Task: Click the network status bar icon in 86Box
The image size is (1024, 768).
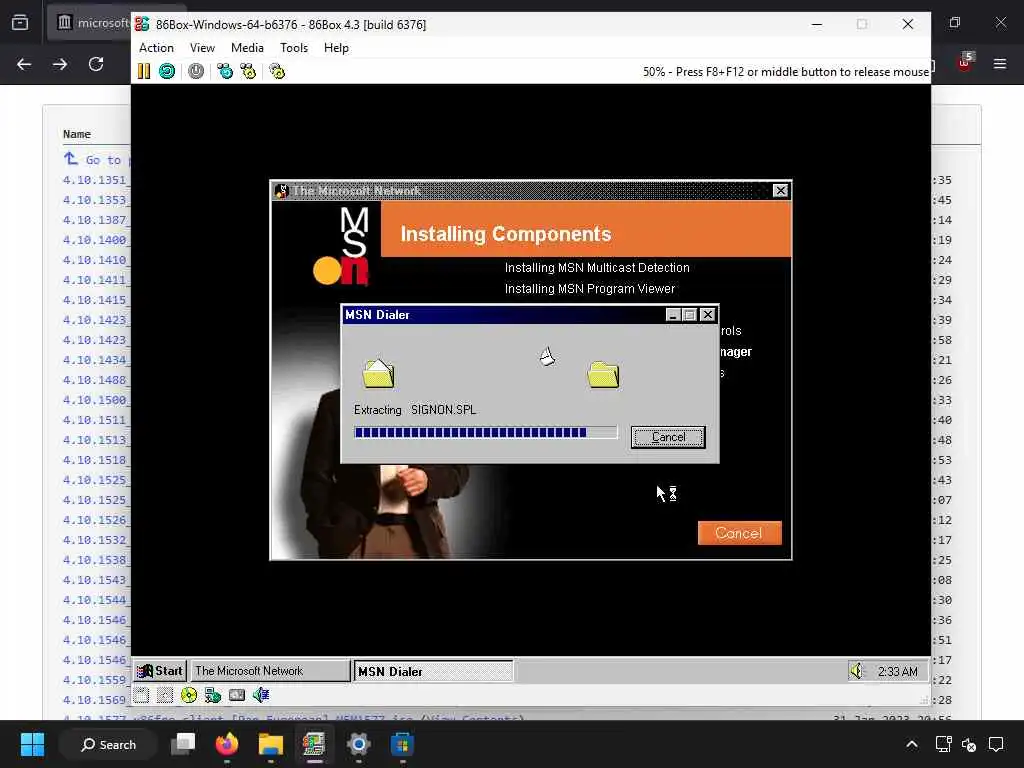Action: [213, 695]
